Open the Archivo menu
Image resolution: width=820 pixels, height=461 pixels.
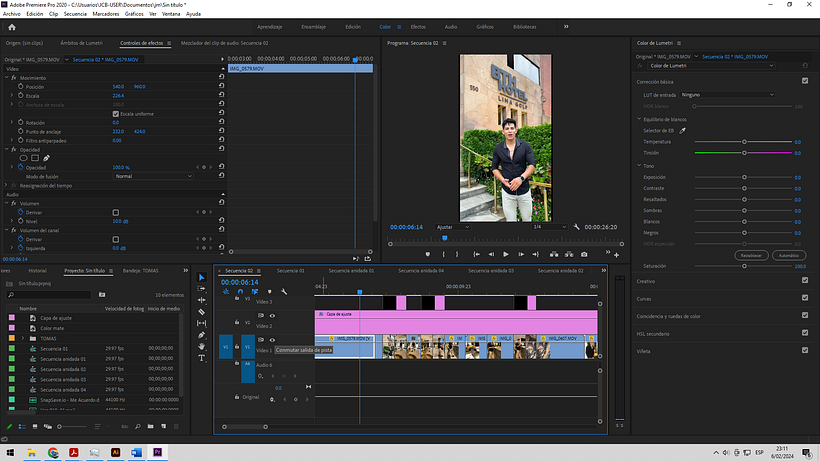12,14
